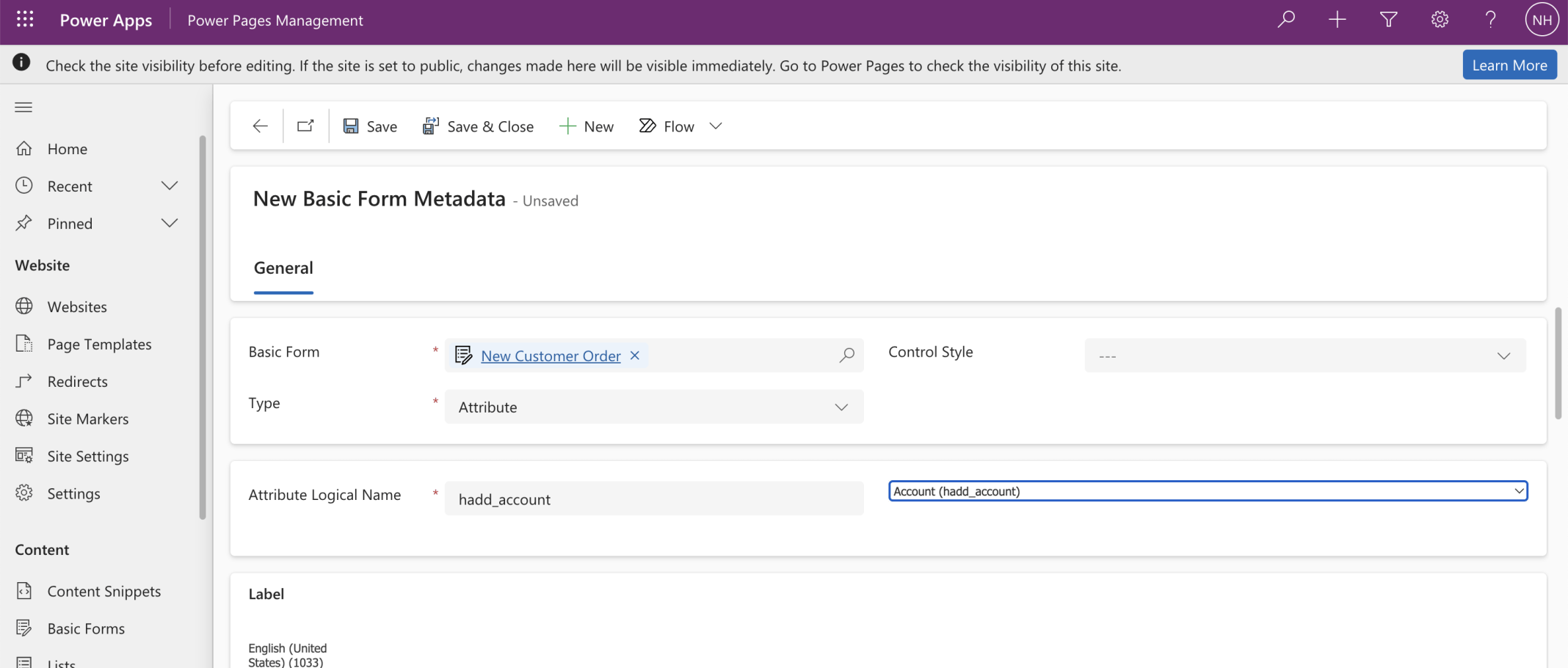Open the settings gear in the header
Image resolution: width=1568 pixels, height=668 pixels.
pos(1440,20)
